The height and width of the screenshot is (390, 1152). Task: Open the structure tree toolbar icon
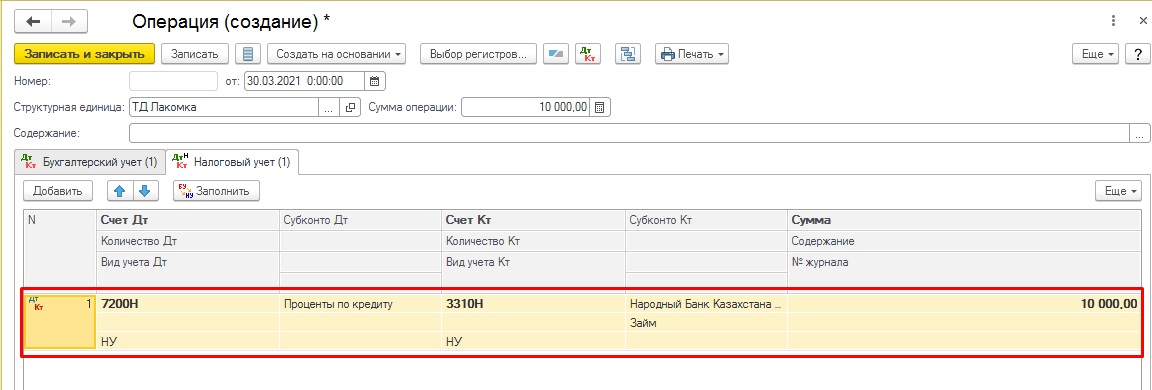click(627, 54)
